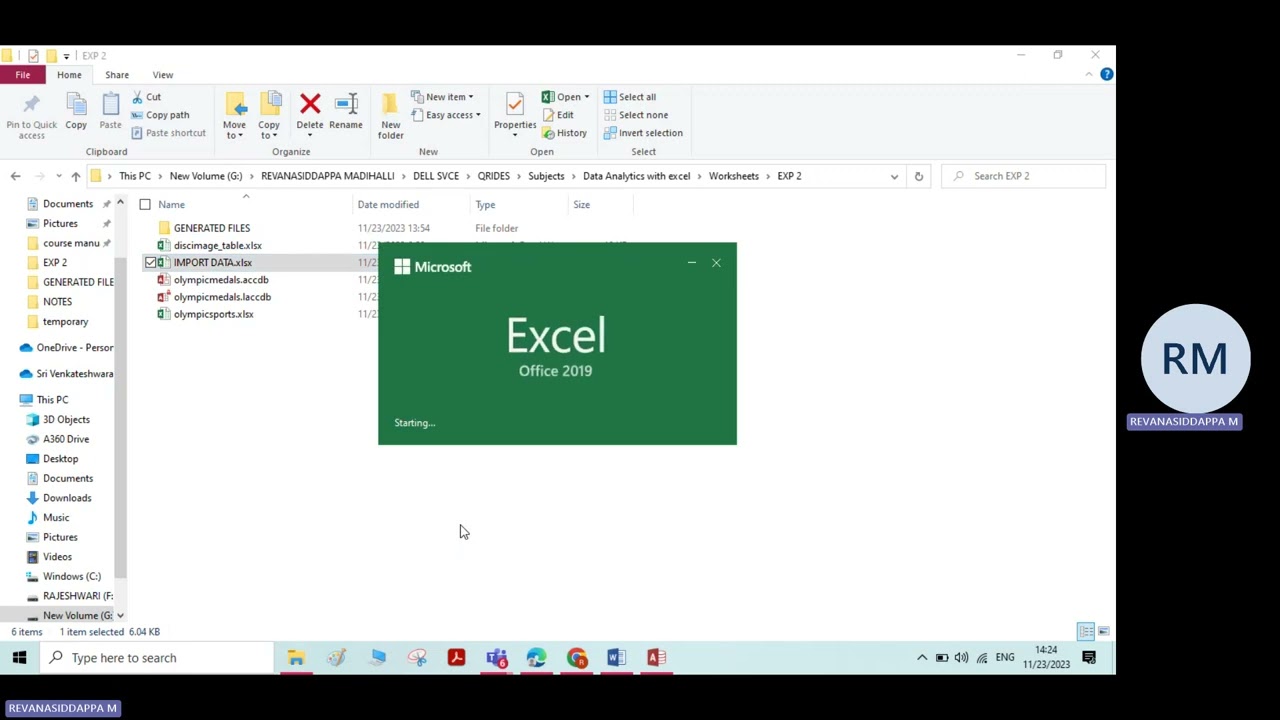Open Downloads in navigation pane
This screenshot has height=720, width=1280.
67,497
